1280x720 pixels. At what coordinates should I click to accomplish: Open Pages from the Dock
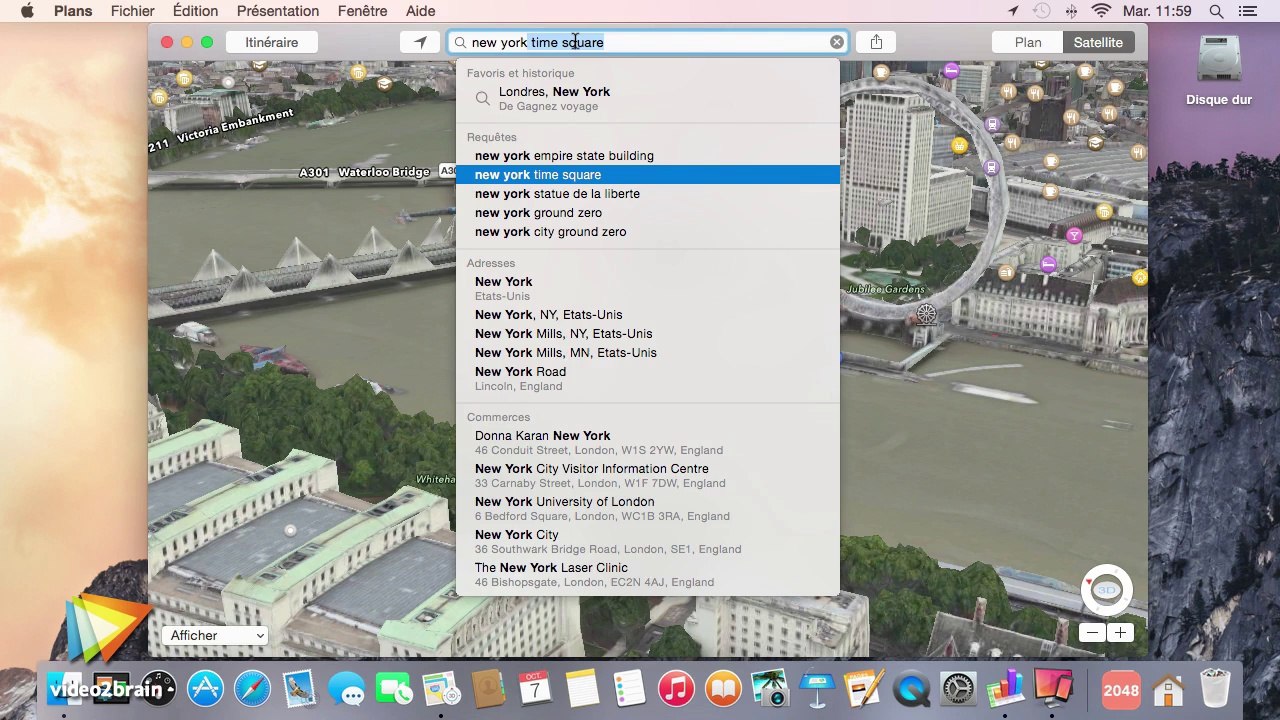(x=864, y=689)
